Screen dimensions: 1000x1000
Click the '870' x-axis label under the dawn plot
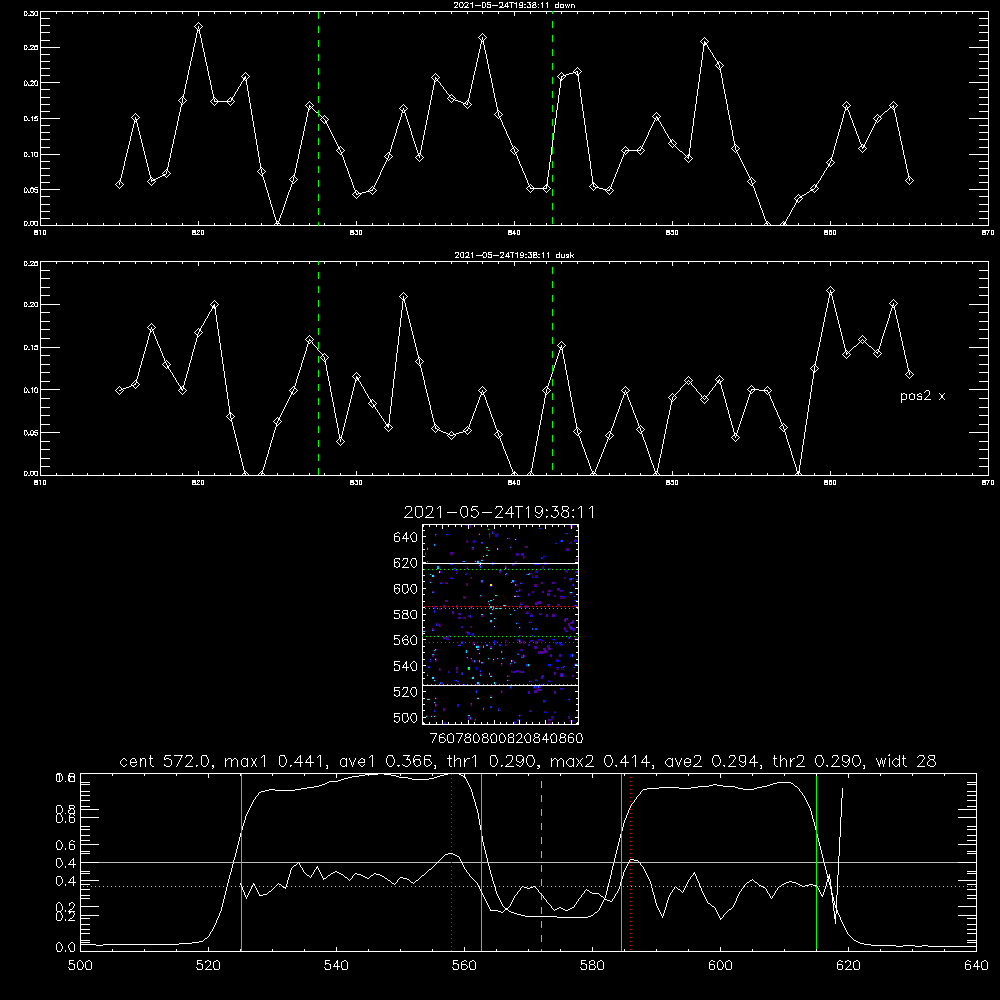click(987, 233)
